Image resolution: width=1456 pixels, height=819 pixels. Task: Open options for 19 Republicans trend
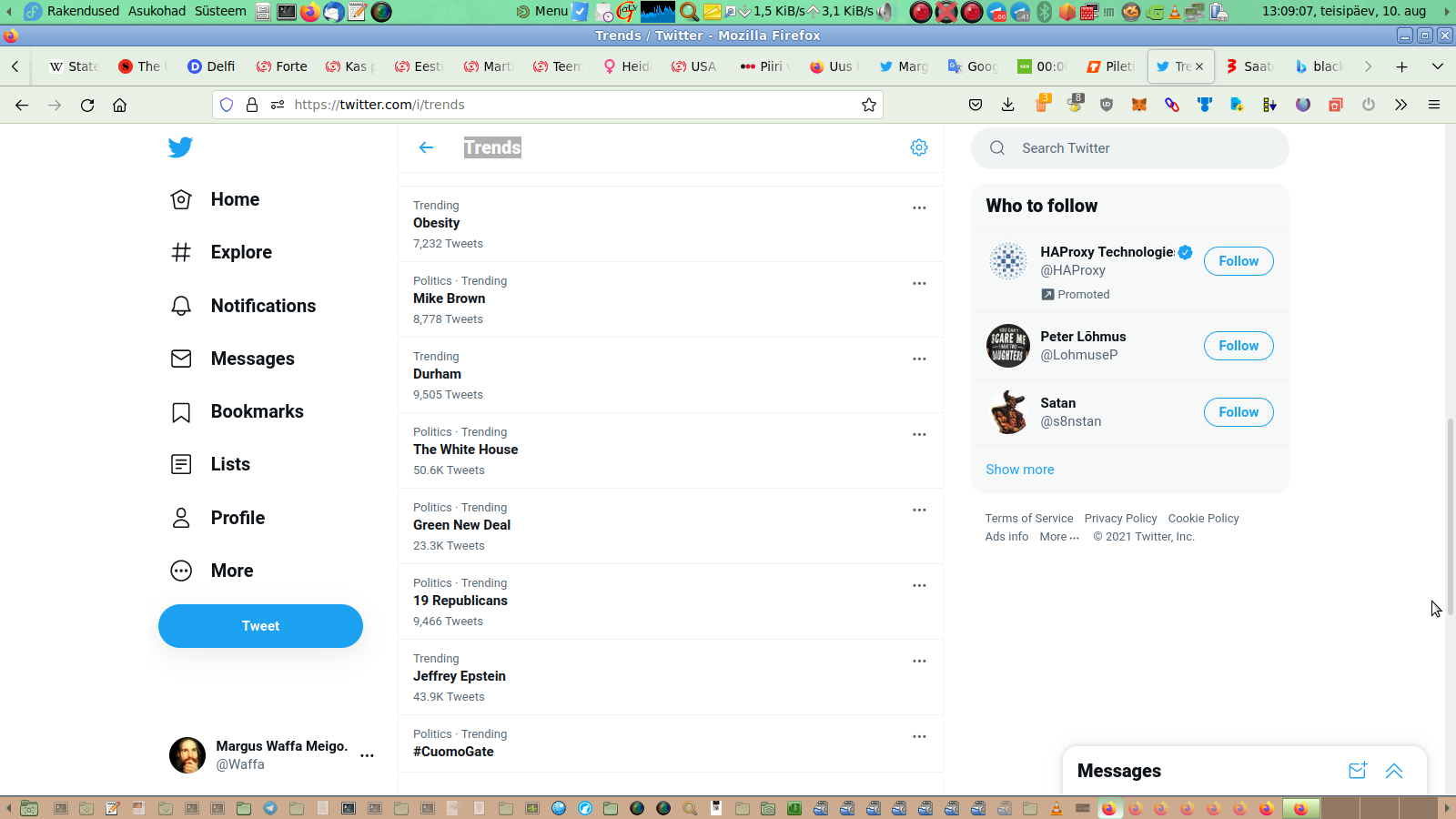tap(919, 585)
